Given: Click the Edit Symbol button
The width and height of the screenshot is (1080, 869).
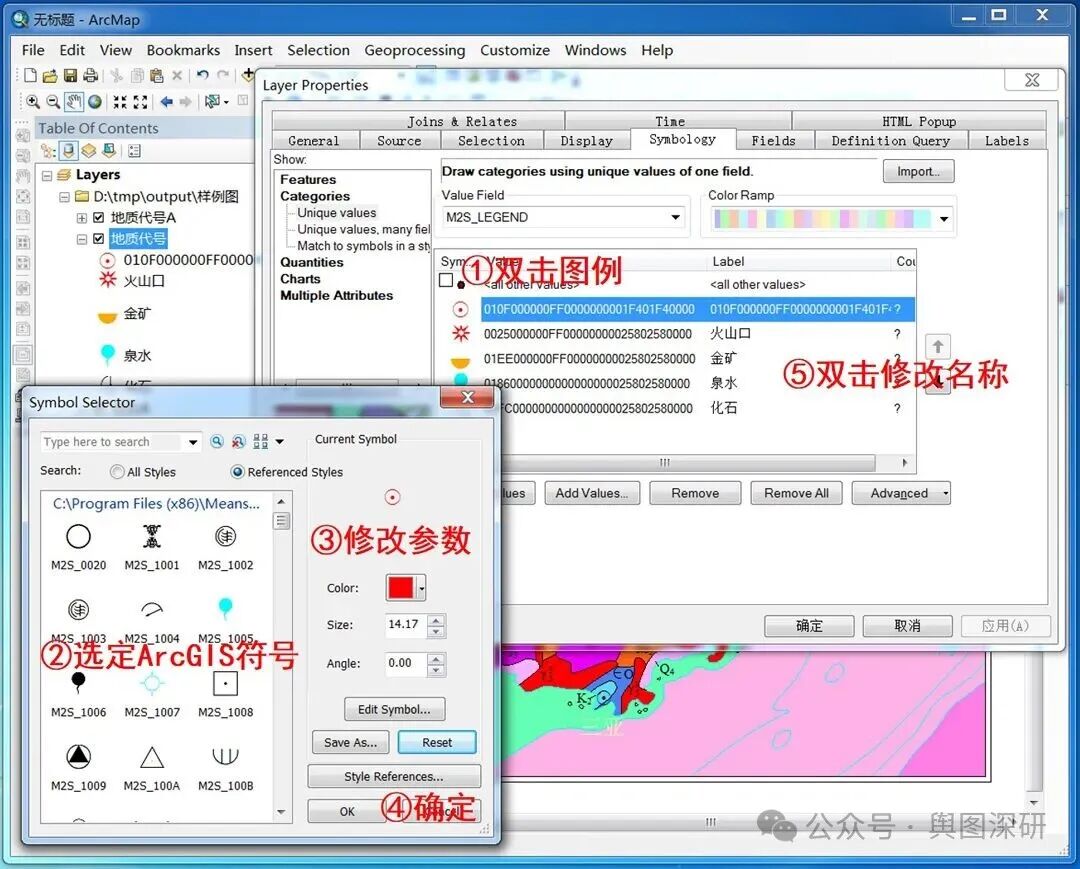Looking at the screenshot, I should pos(394,709).
